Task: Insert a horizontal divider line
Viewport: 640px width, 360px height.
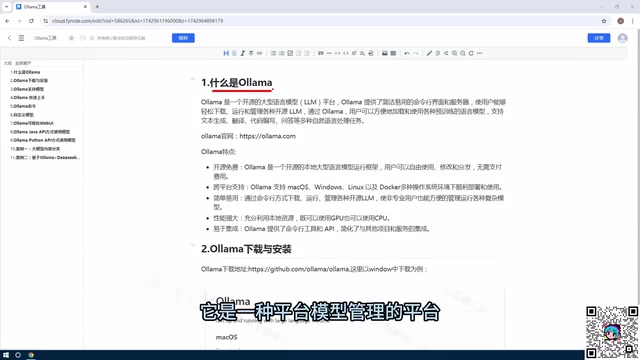Action: [329, 53]
